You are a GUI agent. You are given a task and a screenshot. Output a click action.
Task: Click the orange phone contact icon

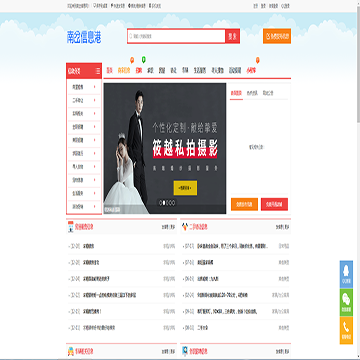point(346,330)
